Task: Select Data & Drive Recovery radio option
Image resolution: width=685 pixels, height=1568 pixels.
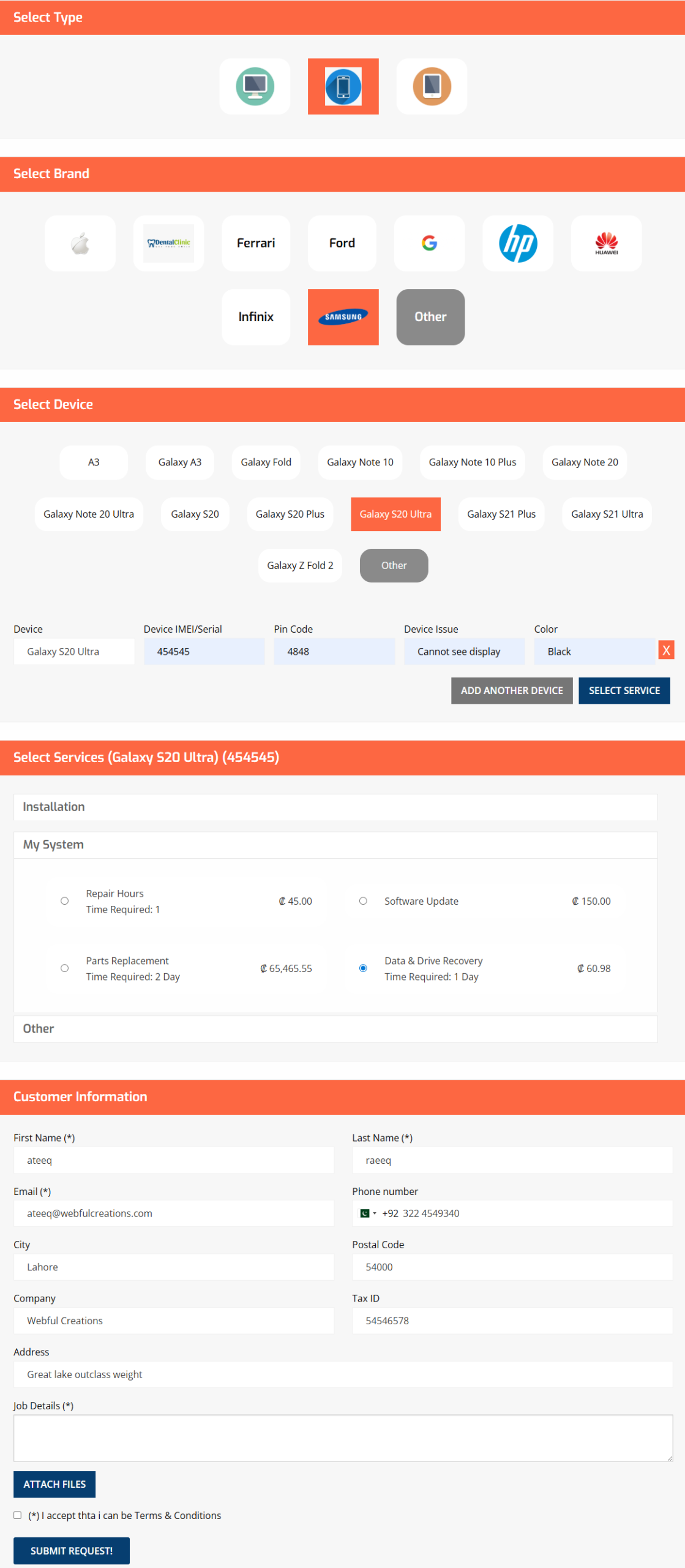Action: [x=363, y=968]
